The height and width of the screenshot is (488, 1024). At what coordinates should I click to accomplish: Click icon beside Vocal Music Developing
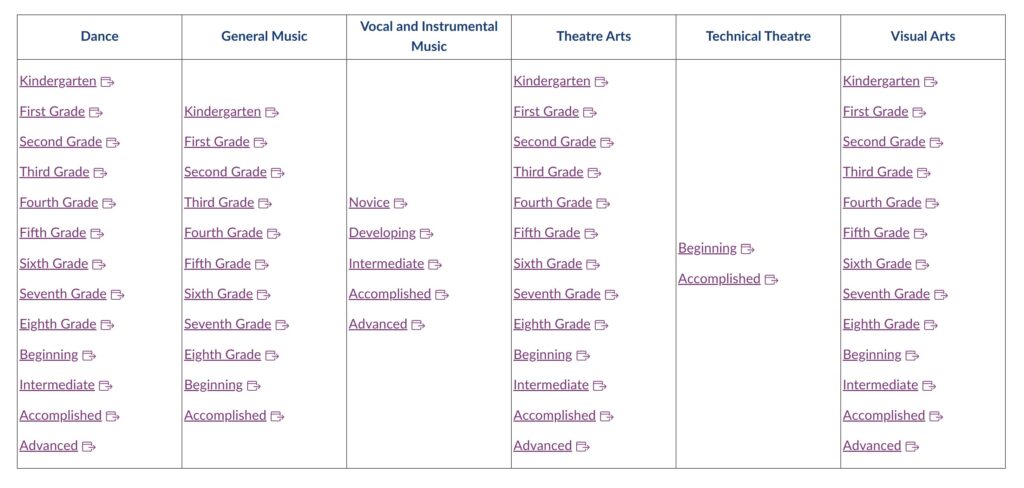coord(427,234)
